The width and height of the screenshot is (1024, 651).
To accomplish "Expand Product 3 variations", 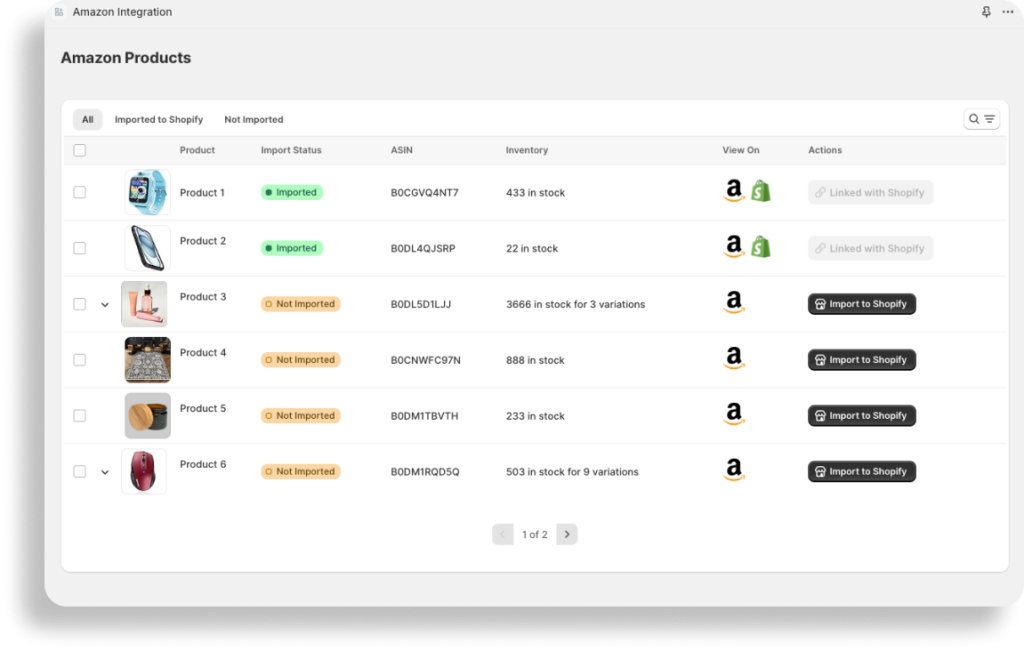I will click(x=104, y=304).
